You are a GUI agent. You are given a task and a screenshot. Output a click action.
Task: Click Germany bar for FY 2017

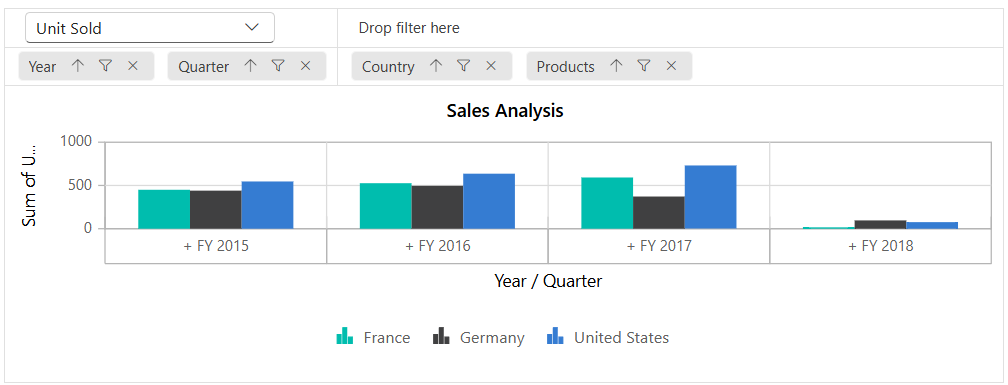coord(659,213)
